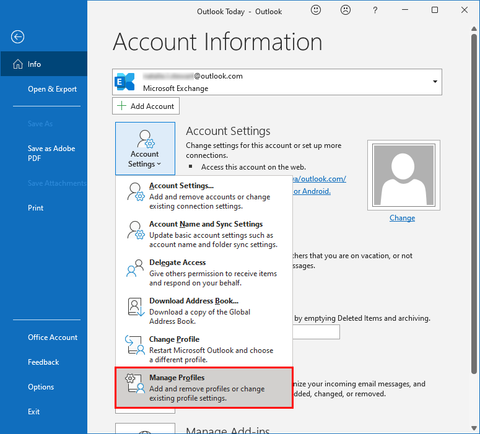Click the Info home icon in sidebar
Viewport: 480px width, 434px height.
[18, 64]
